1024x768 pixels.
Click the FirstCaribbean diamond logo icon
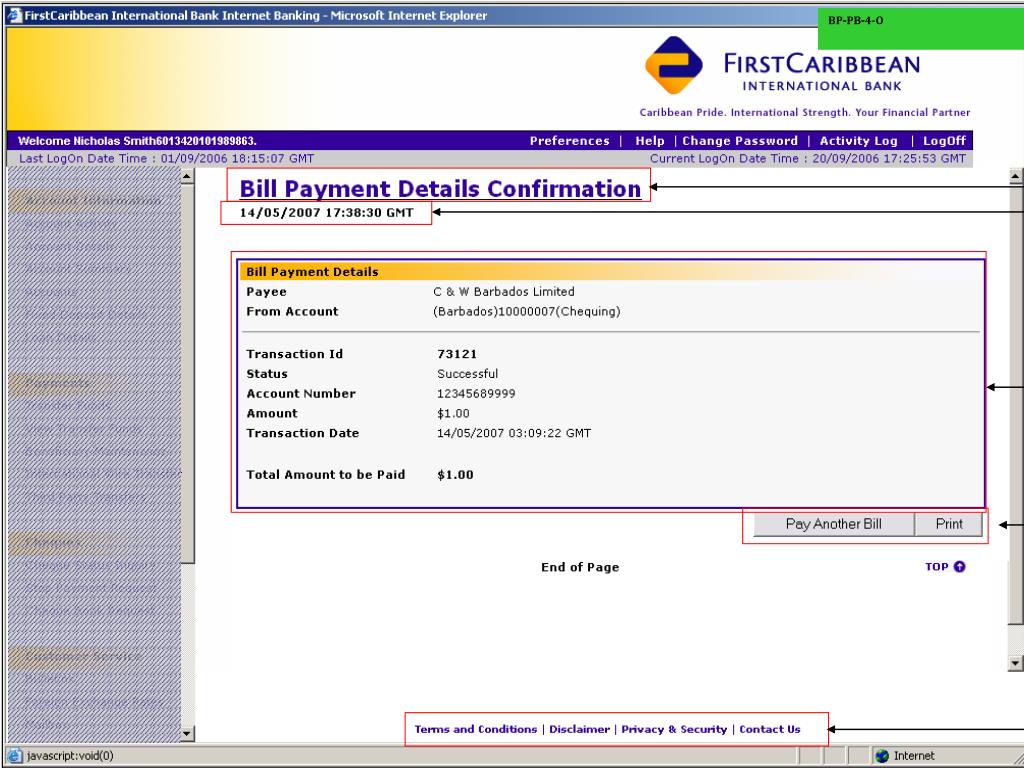tap(673, 65)
